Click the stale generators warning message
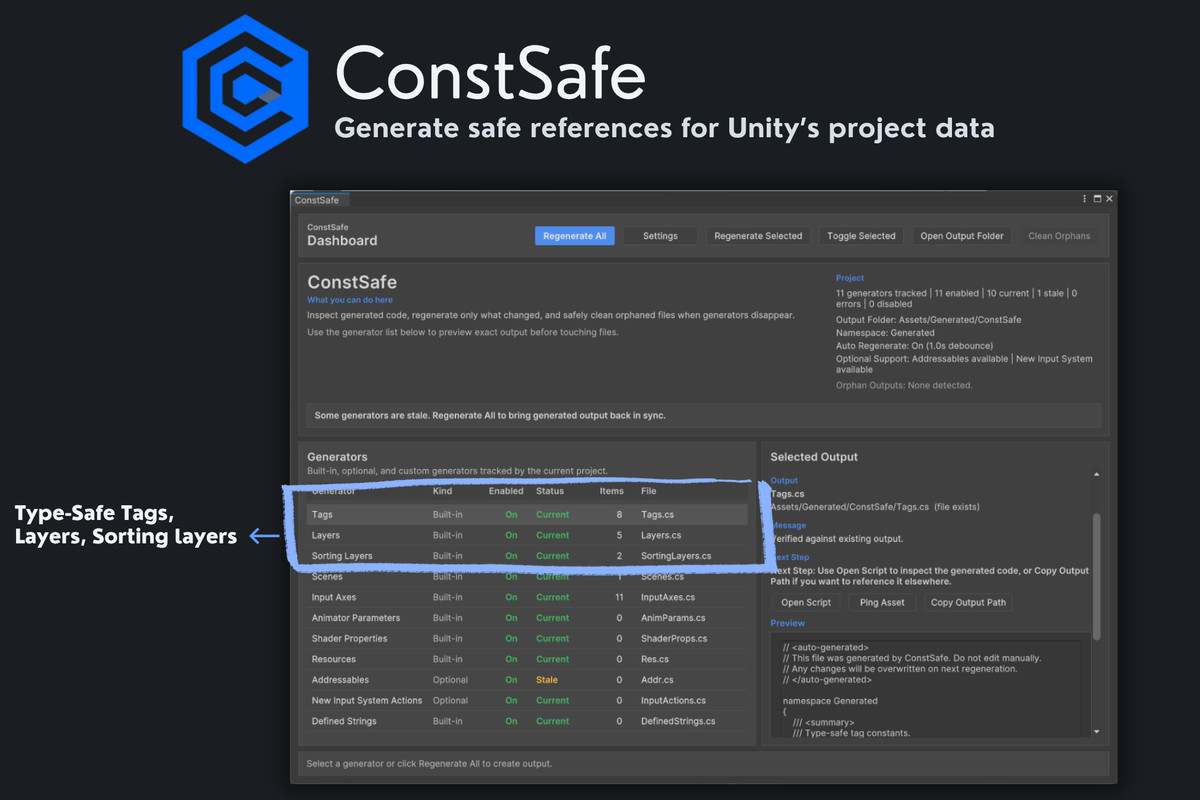The width and height of the screenshot is (1200, 800). click(x=704, y=415)
